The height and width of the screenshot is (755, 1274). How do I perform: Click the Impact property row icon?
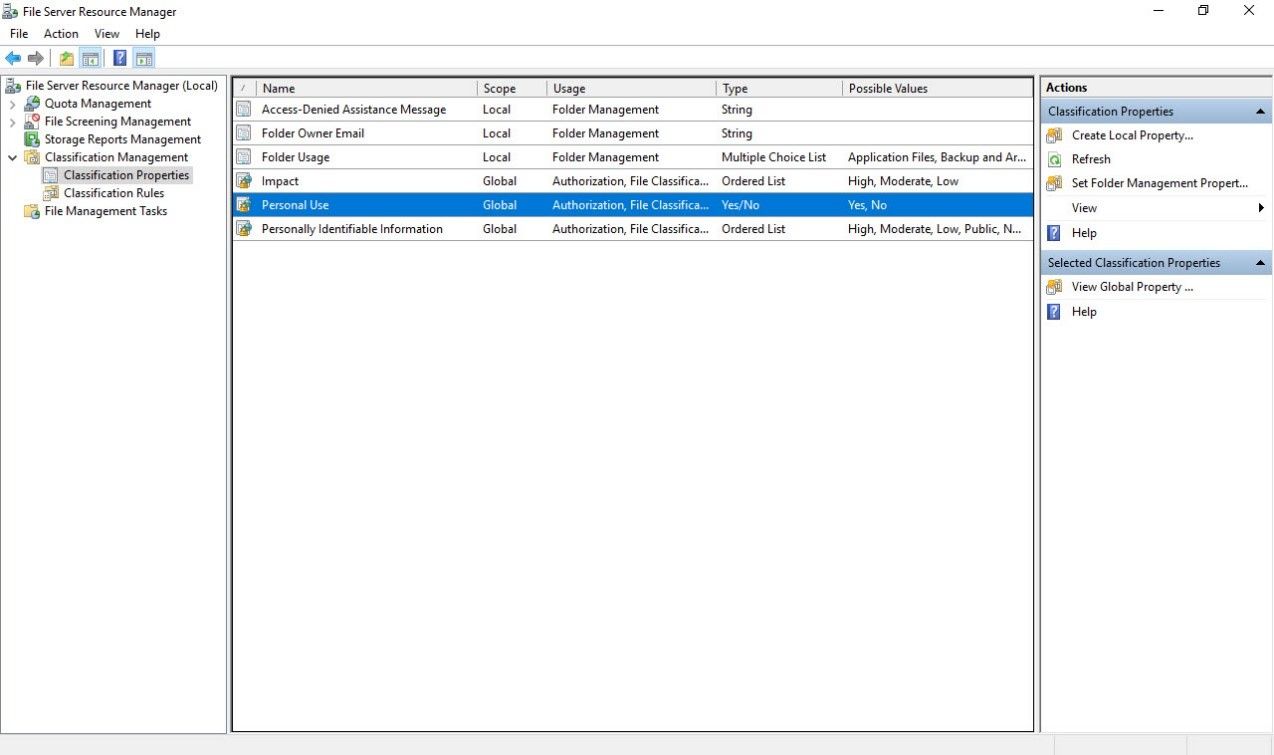244,181
